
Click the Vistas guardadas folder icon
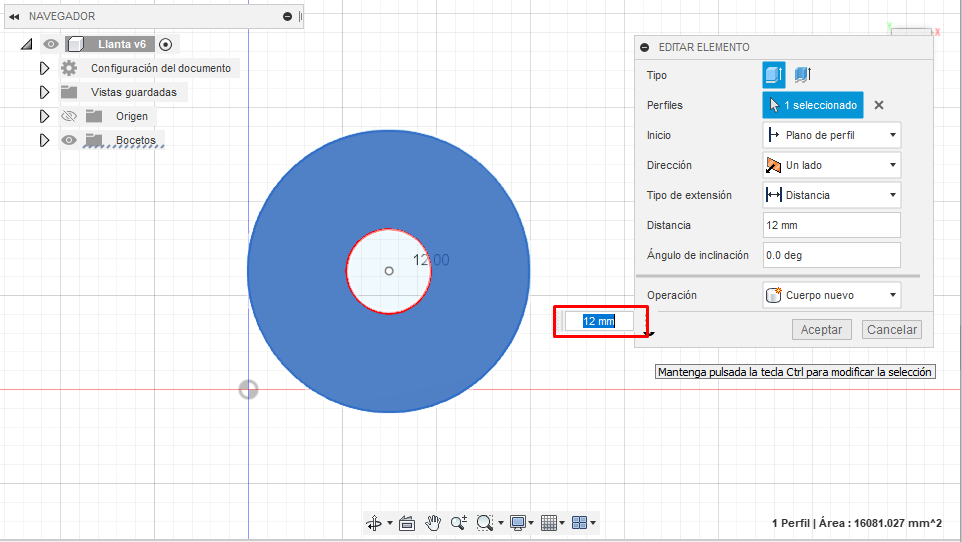(x=69, y=92)
